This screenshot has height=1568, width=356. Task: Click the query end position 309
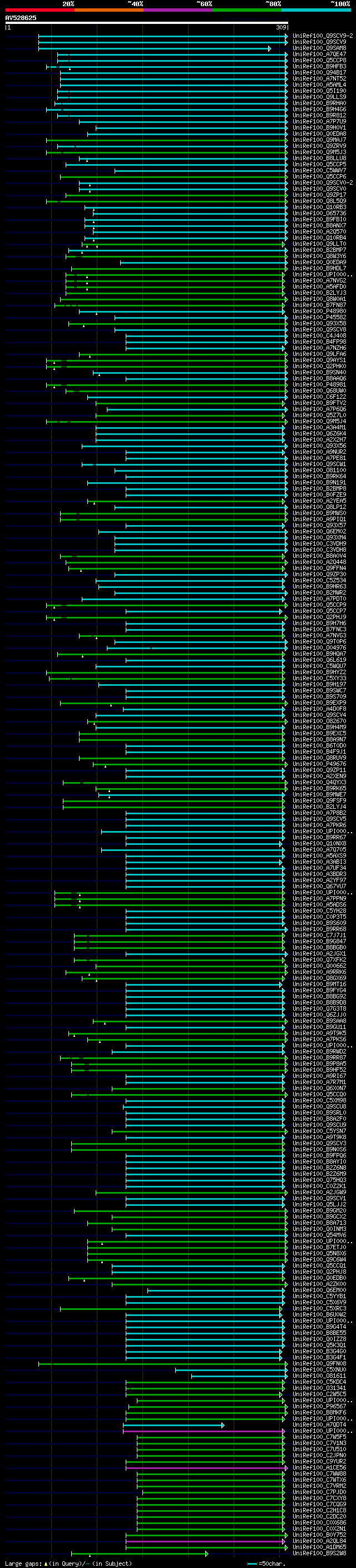(281, 28)
